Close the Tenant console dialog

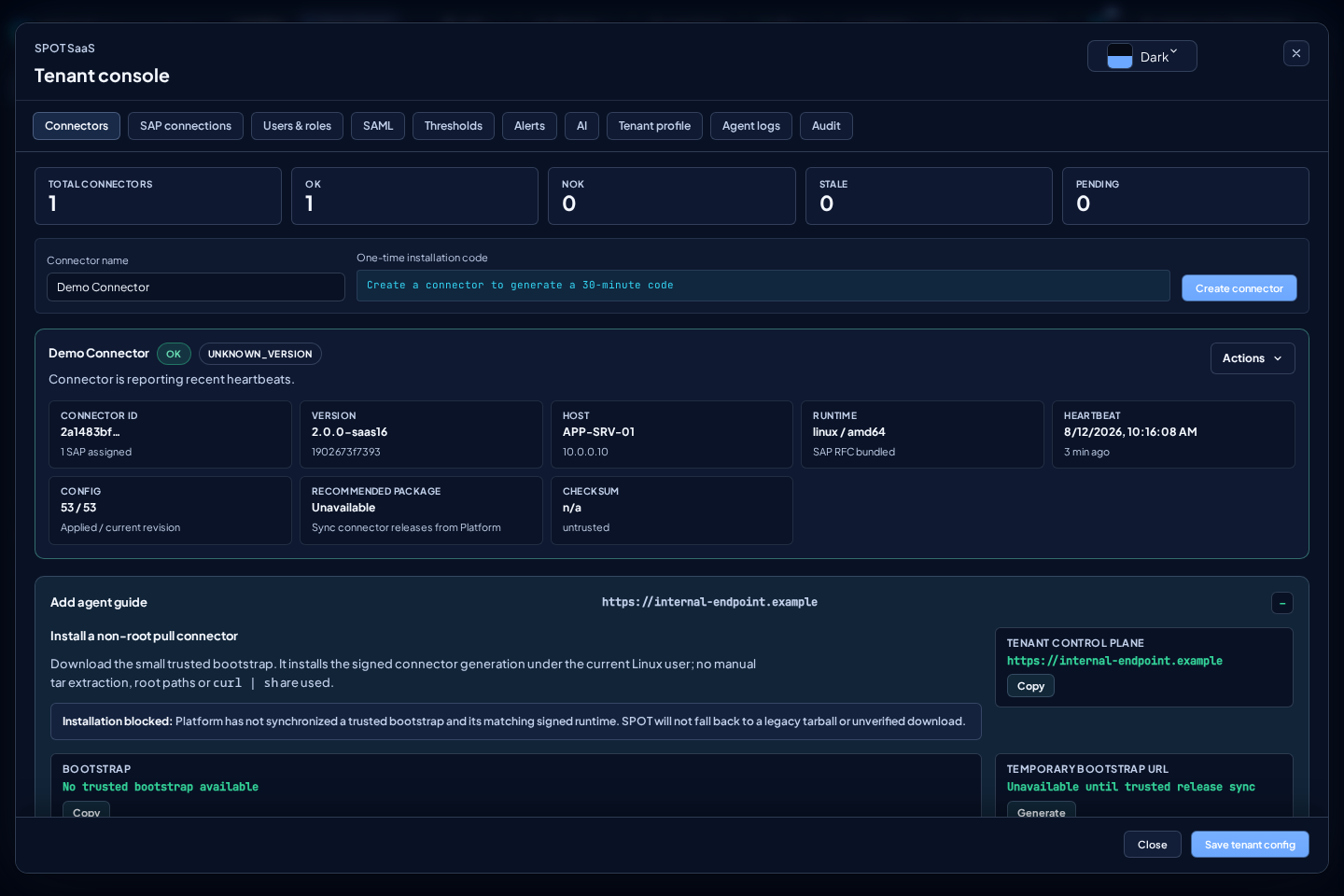pos(1295,53)
